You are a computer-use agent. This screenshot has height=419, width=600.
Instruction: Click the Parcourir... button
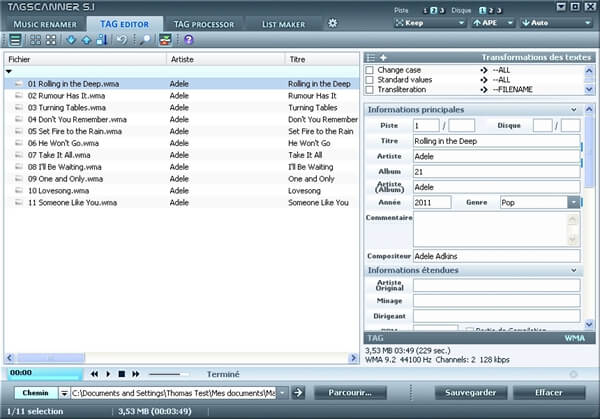(350, 393)
